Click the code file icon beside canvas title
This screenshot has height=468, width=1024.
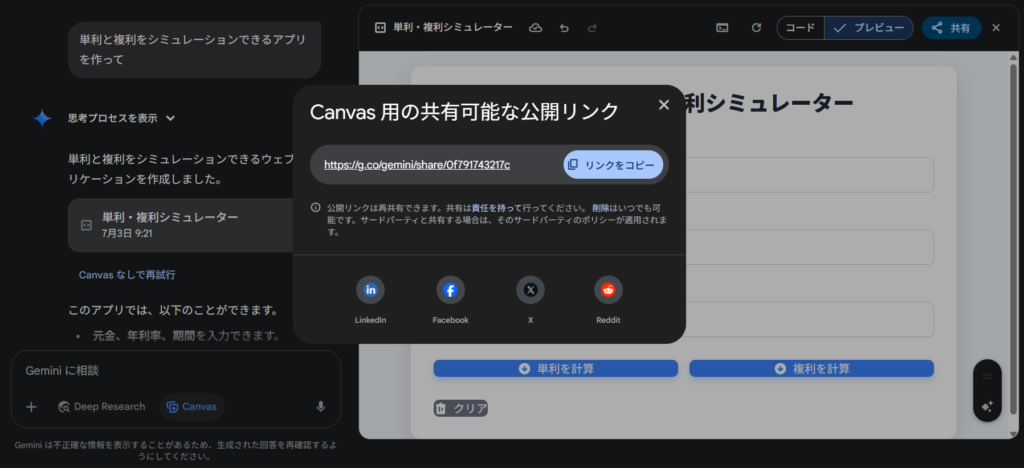379,28
